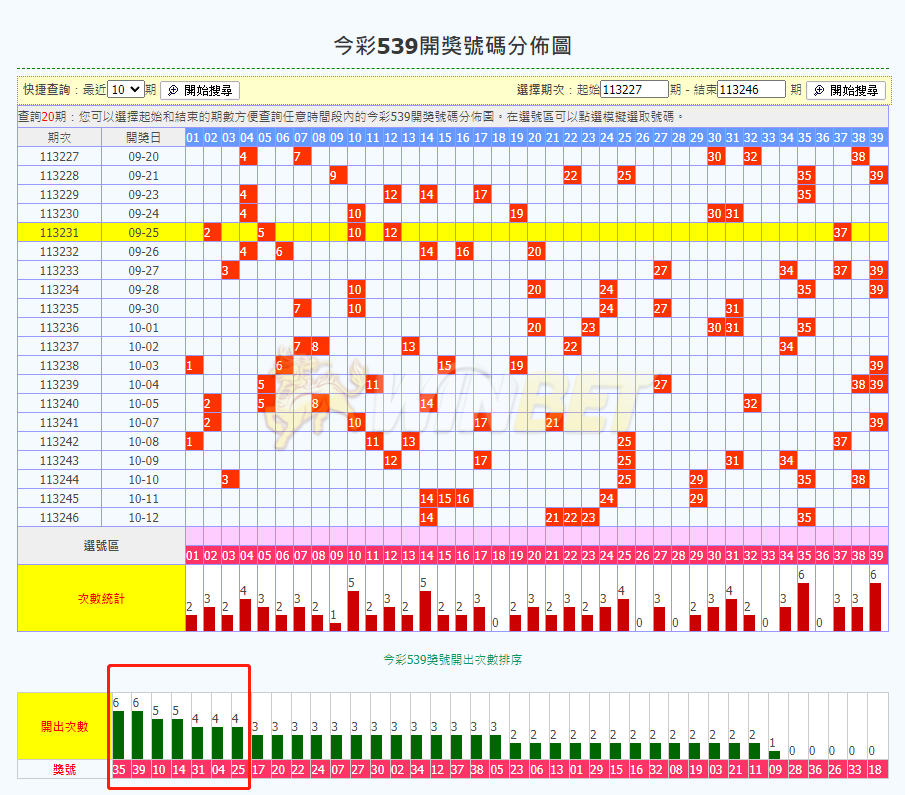This screenshot has width=905, height=795.
Task: Click ranked number 39 in 獎號 row
Action: [x=139, y=770]
